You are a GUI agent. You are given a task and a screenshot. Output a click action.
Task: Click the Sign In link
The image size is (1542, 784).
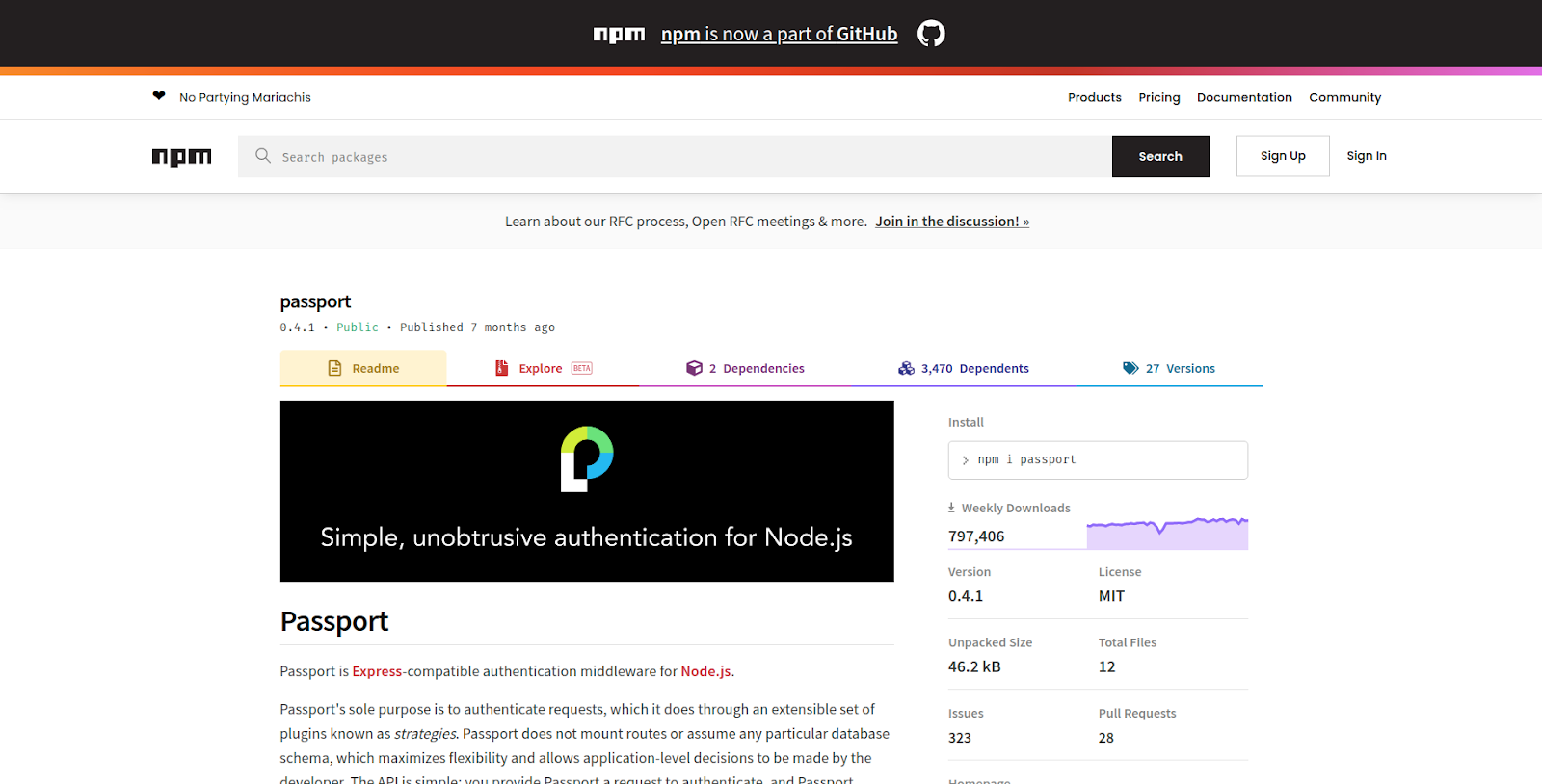(x=1367, y=156)
